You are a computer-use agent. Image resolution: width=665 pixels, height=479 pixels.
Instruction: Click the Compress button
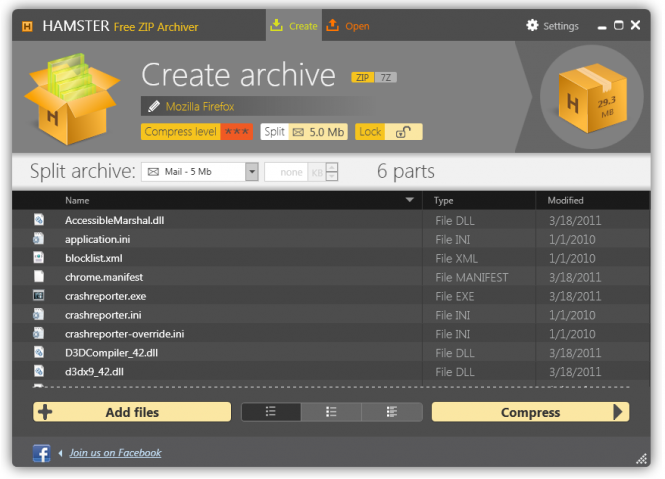(x=531, y=412)
